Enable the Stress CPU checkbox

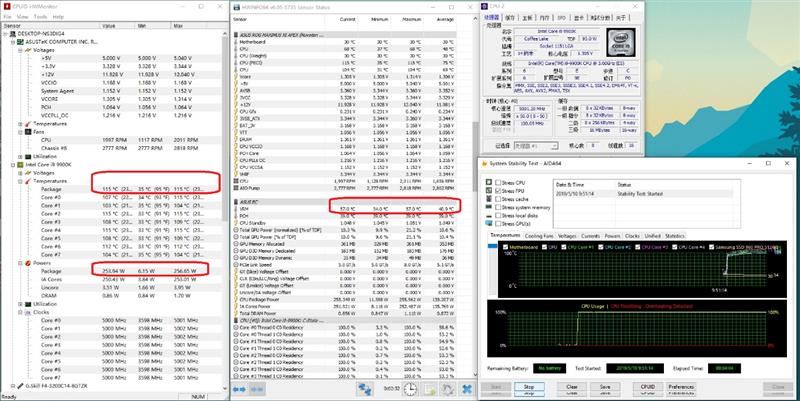[498, 182]
